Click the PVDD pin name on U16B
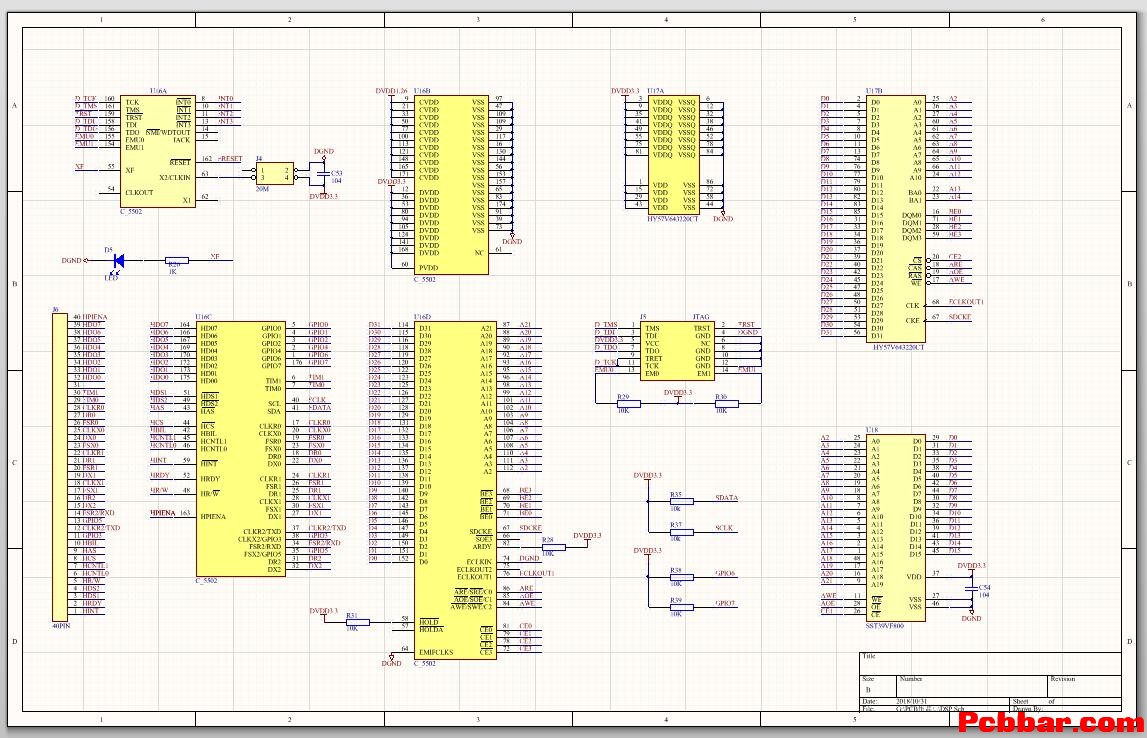Image resolution: width=1147 pixels, height=738 pixels. [428, 268]
